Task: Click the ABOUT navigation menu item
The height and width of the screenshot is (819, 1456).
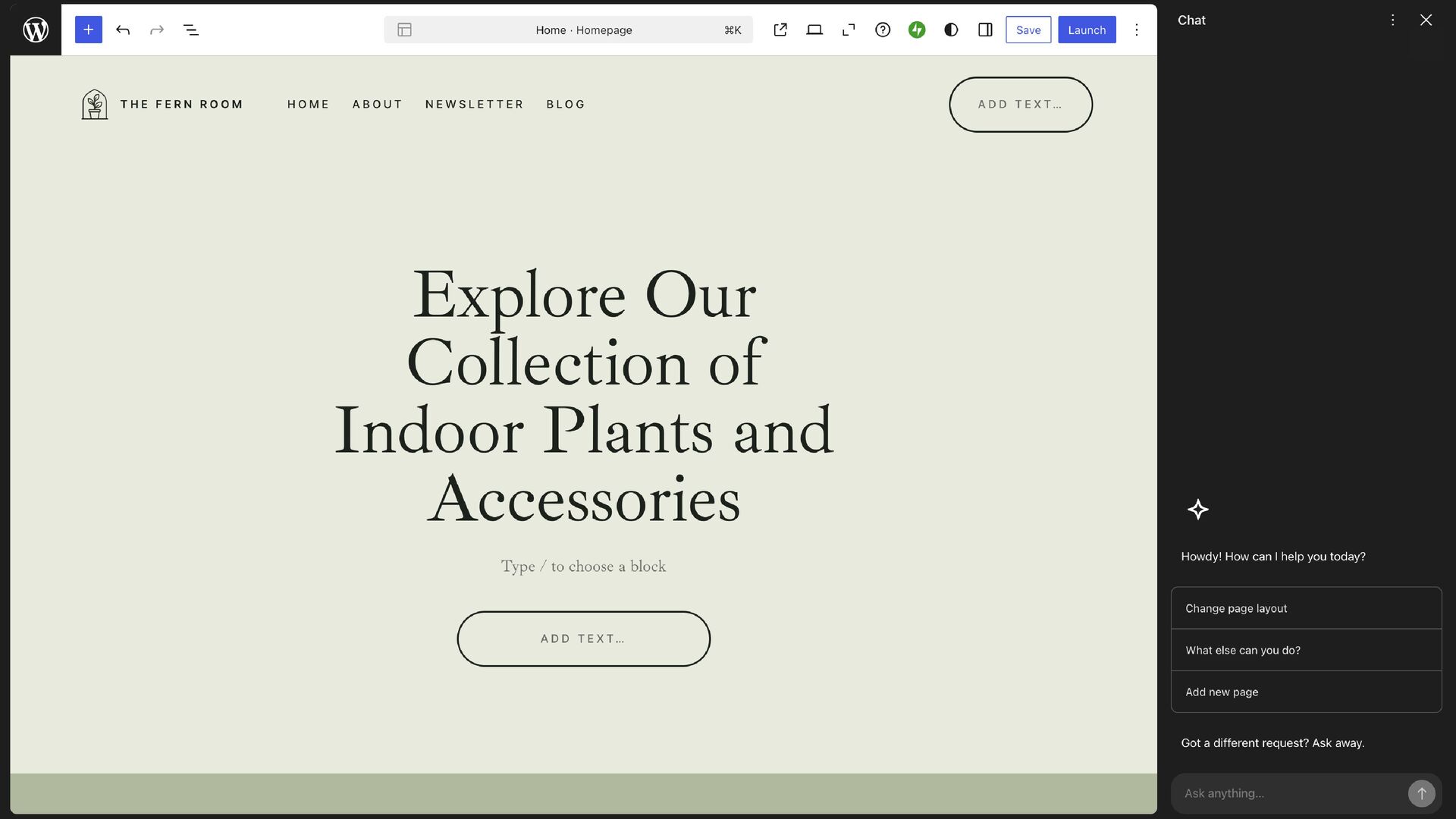Action: click(x=377, y=105)
